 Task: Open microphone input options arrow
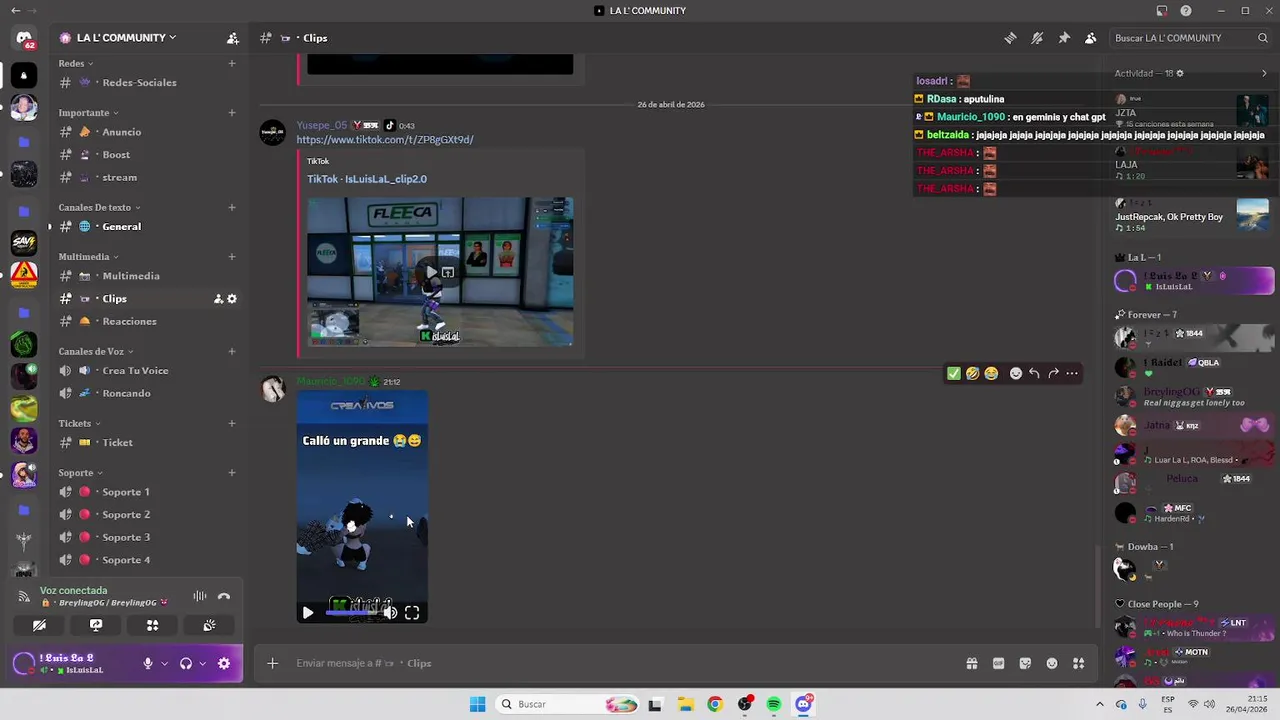164,663
